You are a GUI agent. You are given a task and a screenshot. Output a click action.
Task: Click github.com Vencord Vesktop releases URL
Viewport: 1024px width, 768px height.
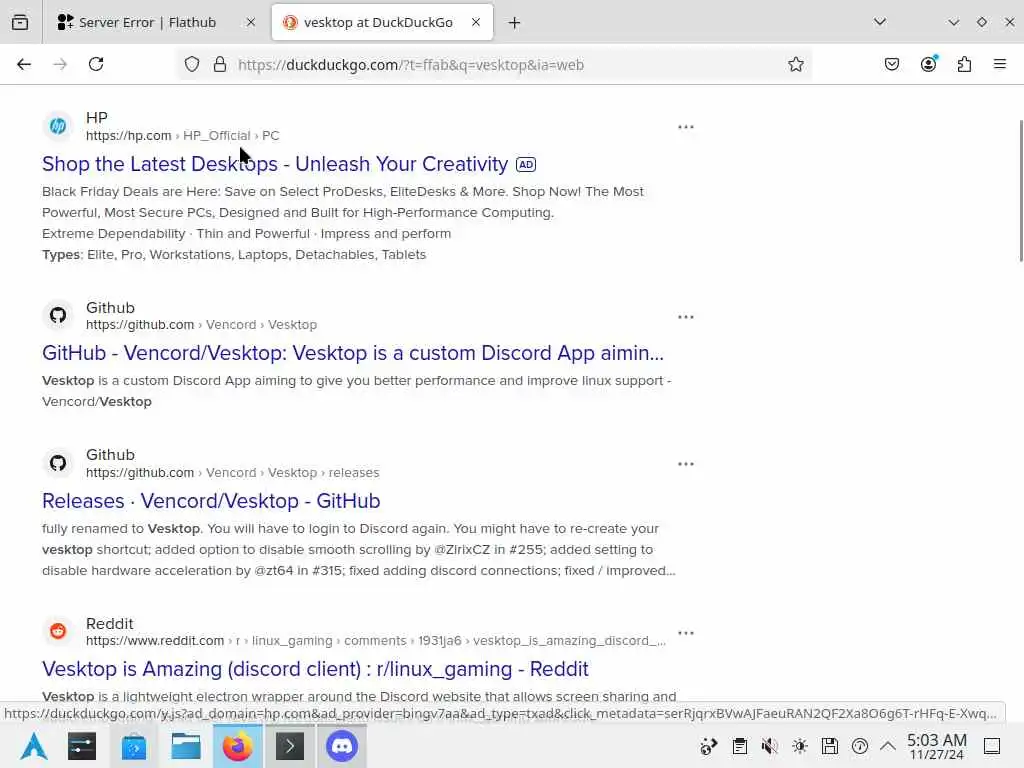[x=232, y=473]
